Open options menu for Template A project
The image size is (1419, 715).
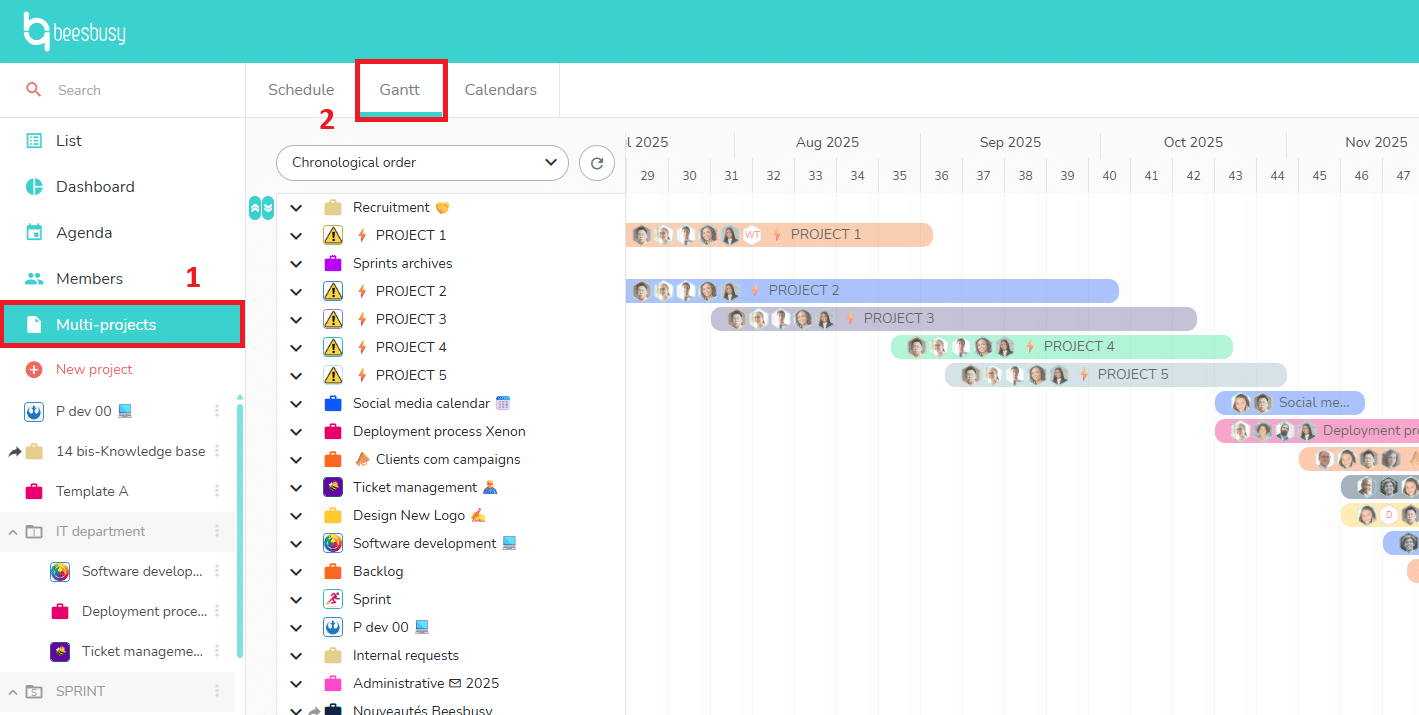pyautogui.click(x=216, y=491)
